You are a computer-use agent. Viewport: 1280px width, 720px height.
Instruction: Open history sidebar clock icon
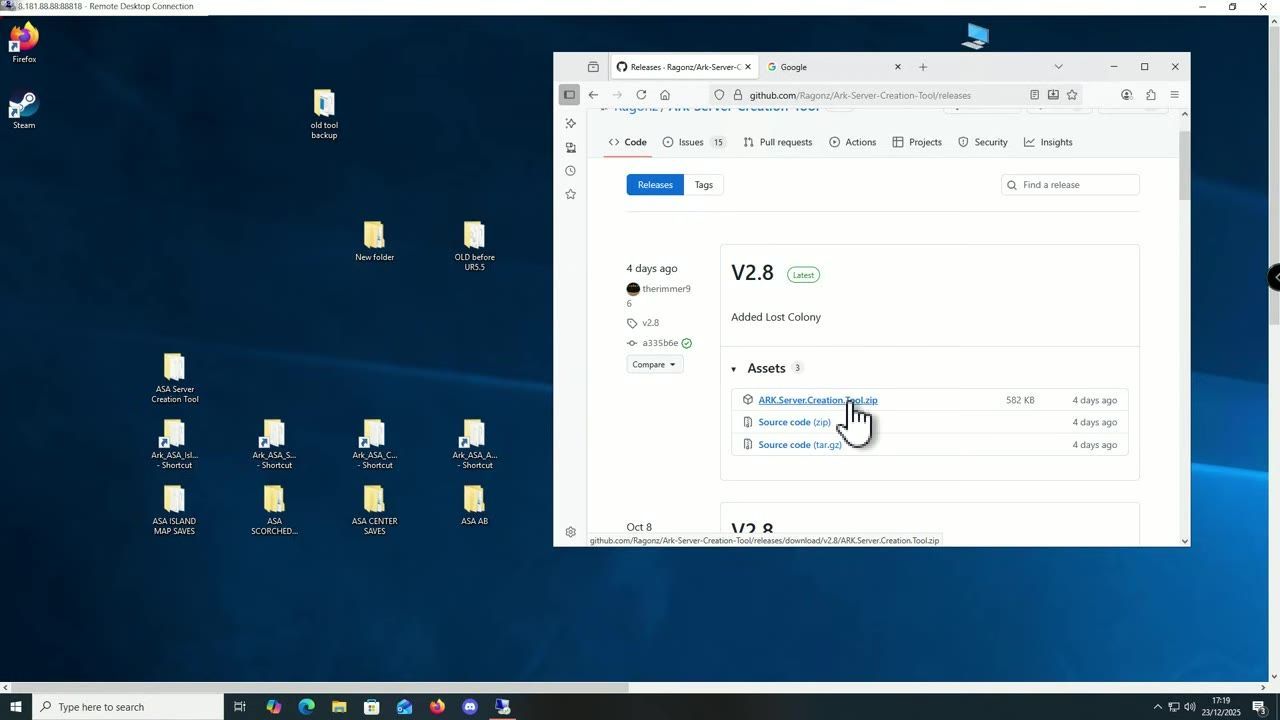tap(570, 171)
